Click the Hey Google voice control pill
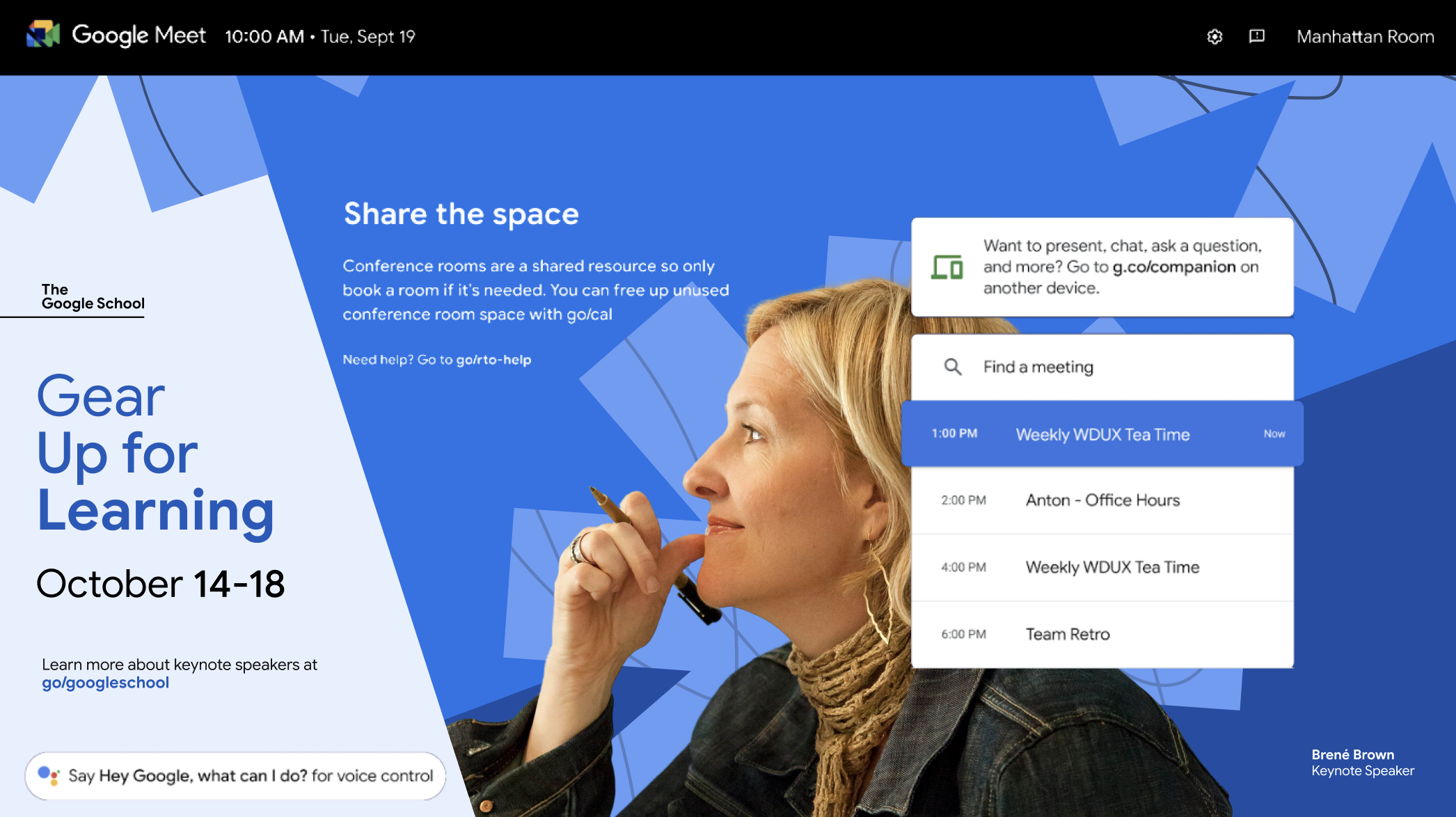This screenshot has height=817, width=1456. tap(235, 775)
